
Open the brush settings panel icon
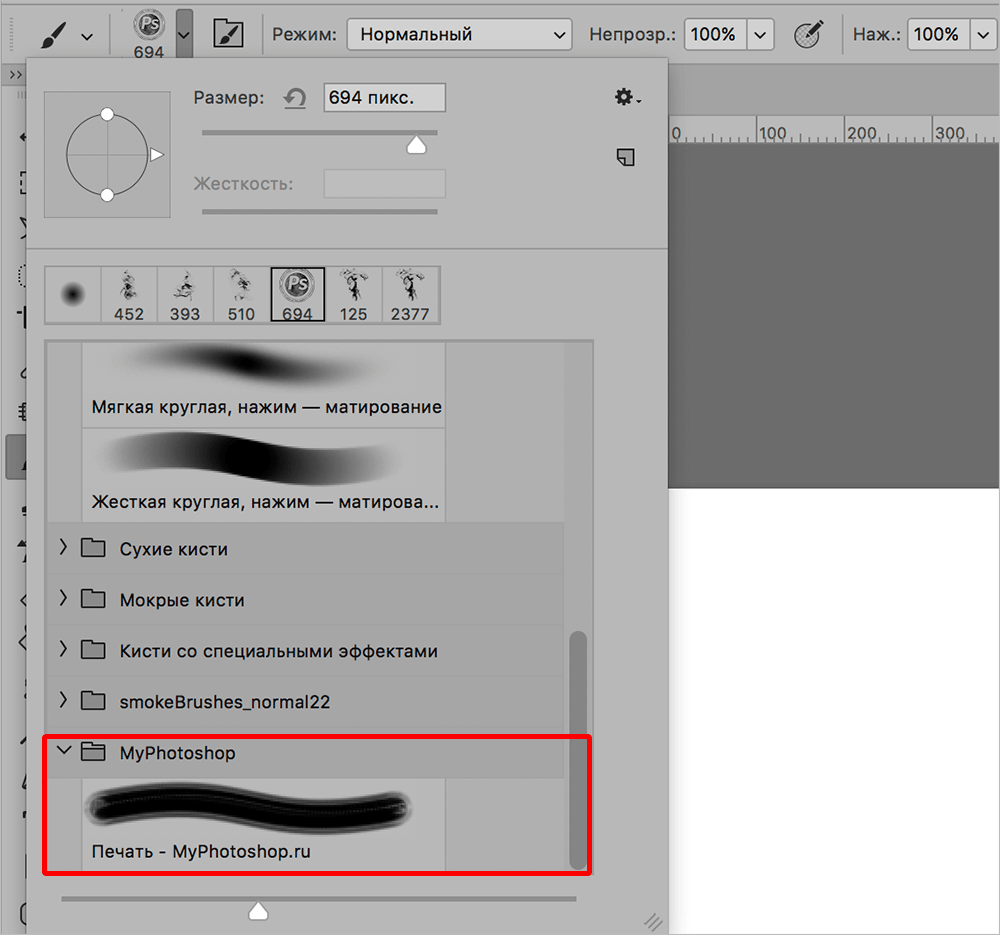point(229,34)
